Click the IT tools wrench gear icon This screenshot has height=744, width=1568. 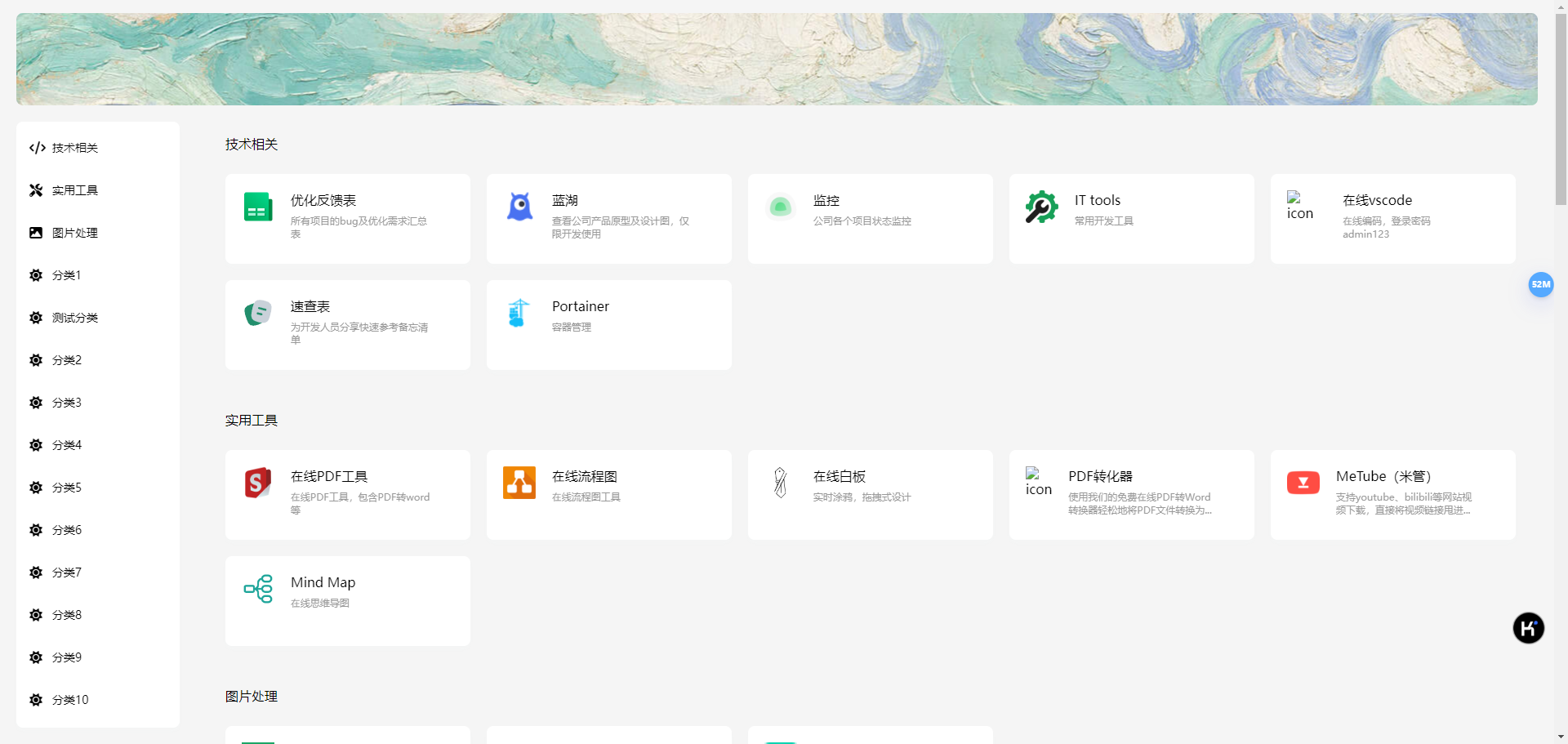pyautogui.click(x=1041, y=207)
